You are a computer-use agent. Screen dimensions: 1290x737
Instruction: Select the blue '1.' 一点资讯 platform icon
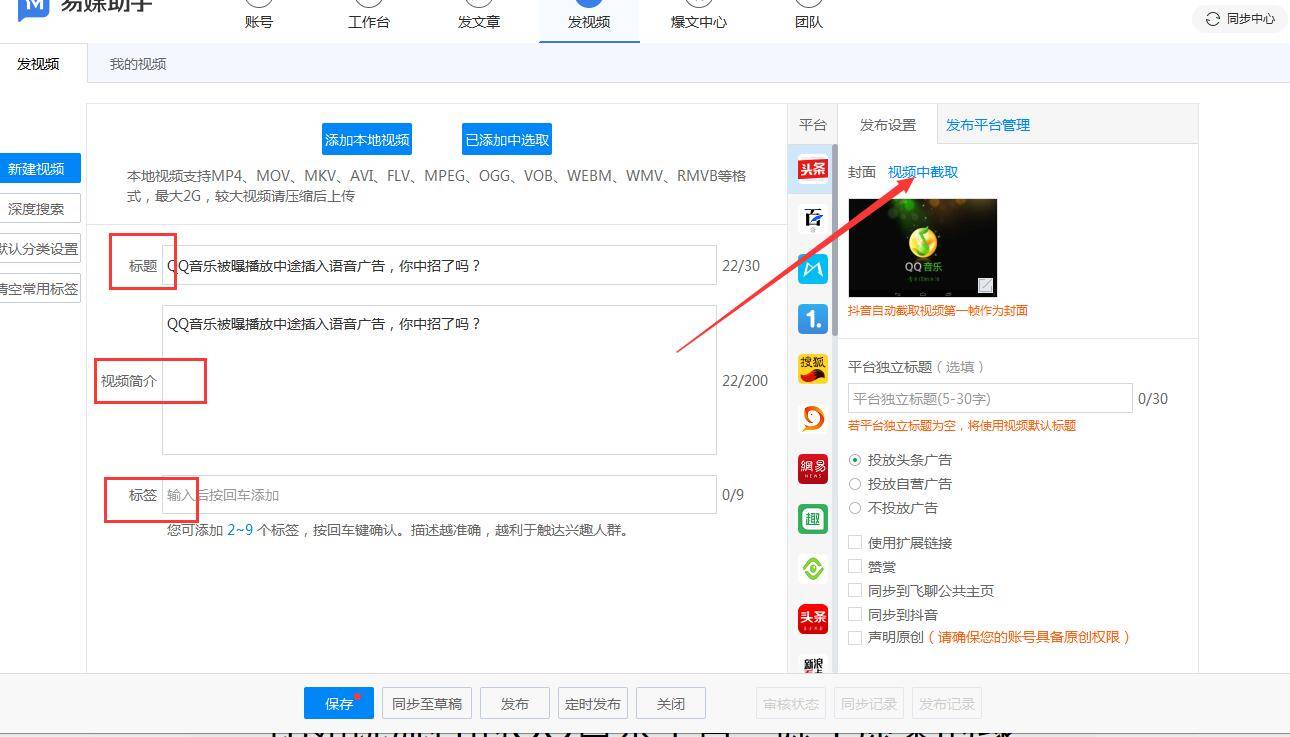tap(813, 319)
